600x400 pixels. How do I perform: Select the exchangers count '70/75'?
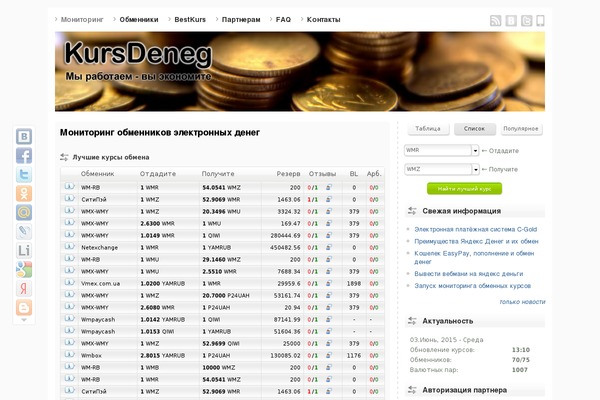coord(521,360)
